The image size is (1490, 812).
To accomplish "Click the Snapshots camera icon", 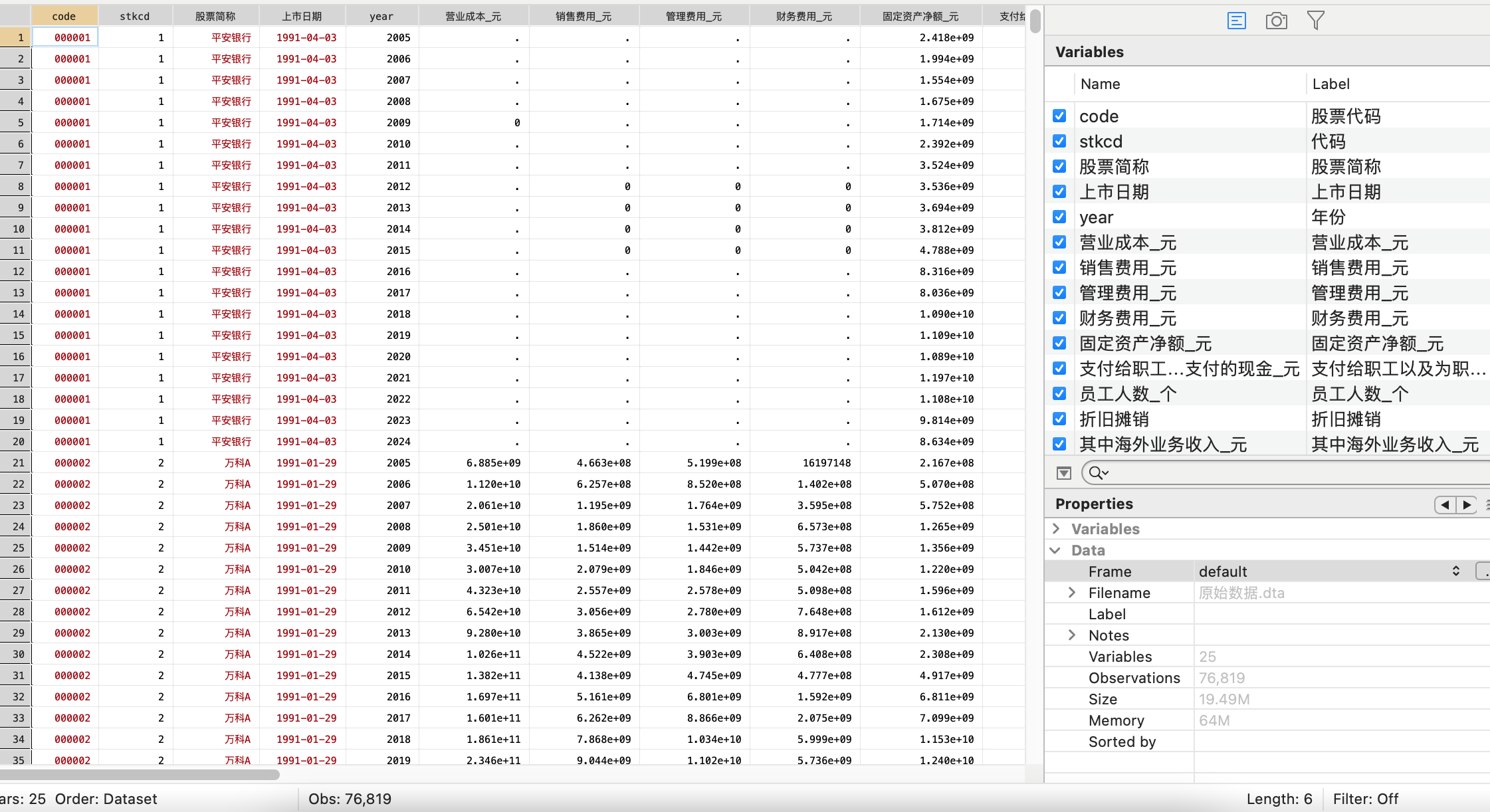I will (1276, 21).
